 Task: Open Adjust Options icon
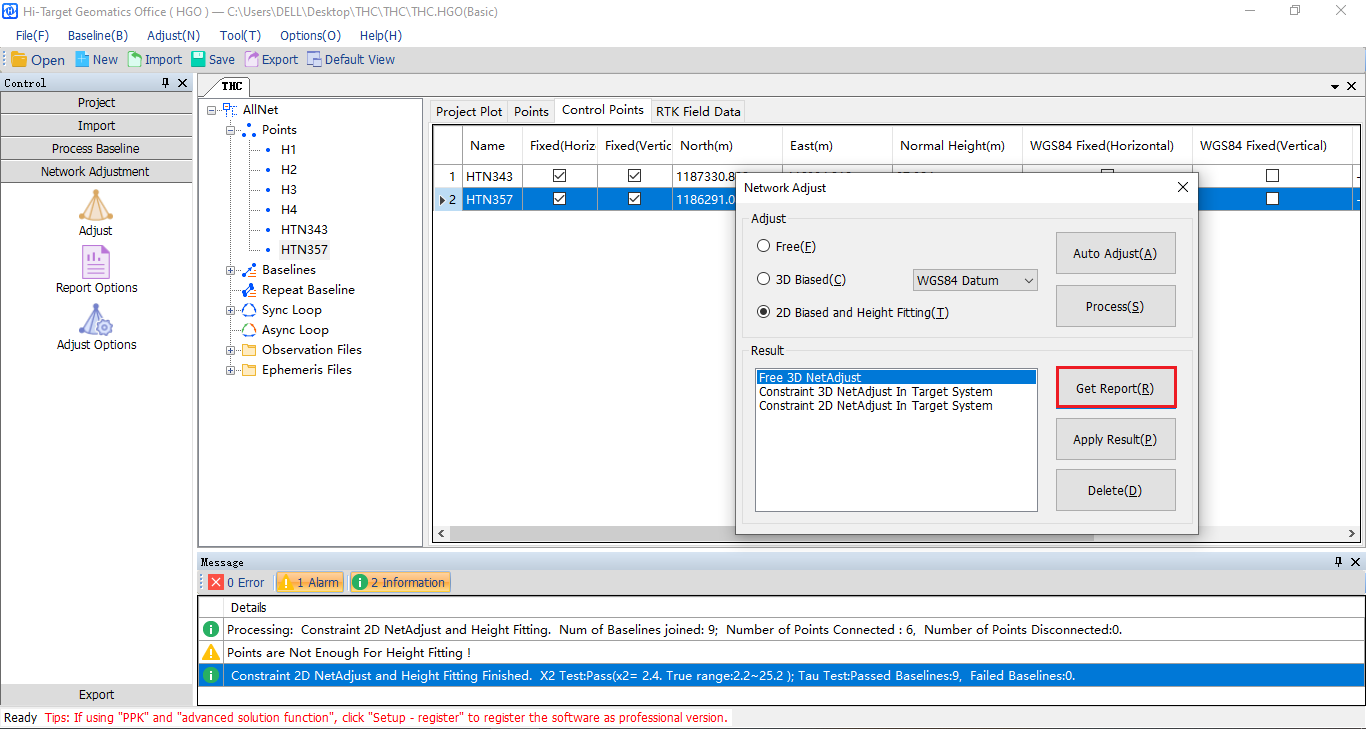(x=96, y=320)
